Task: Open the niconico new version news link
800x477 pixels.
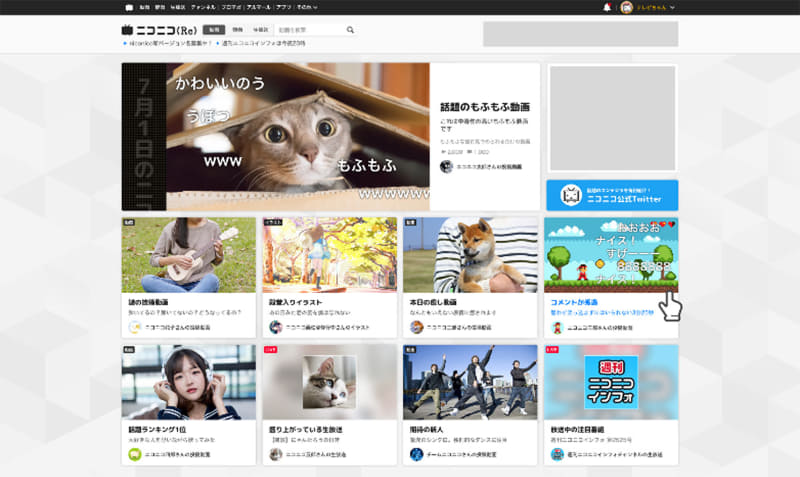Action: click(170, 43)
